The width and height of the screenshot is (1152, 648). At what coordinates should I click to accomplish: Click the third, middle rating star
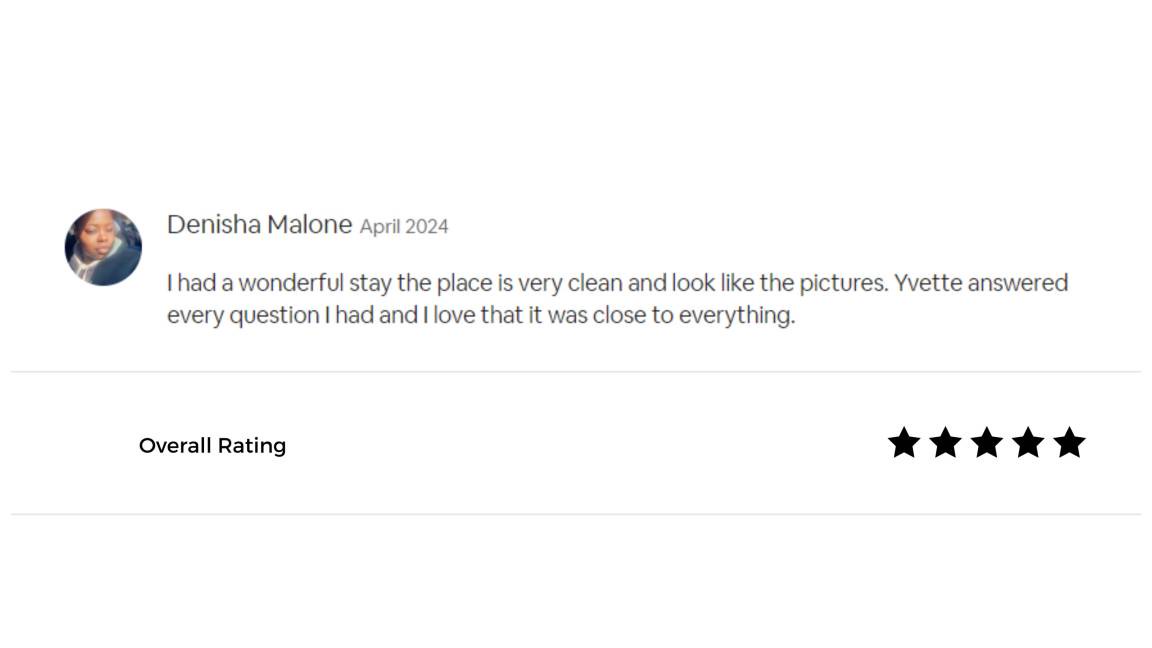pos(987,443)
